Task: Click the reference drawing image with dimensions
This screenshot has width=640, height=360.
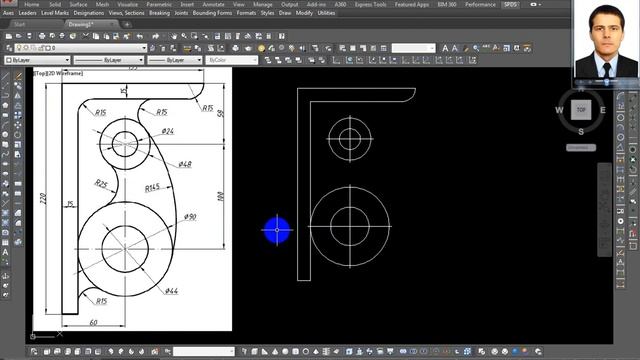Action: (x=132, y=200)
